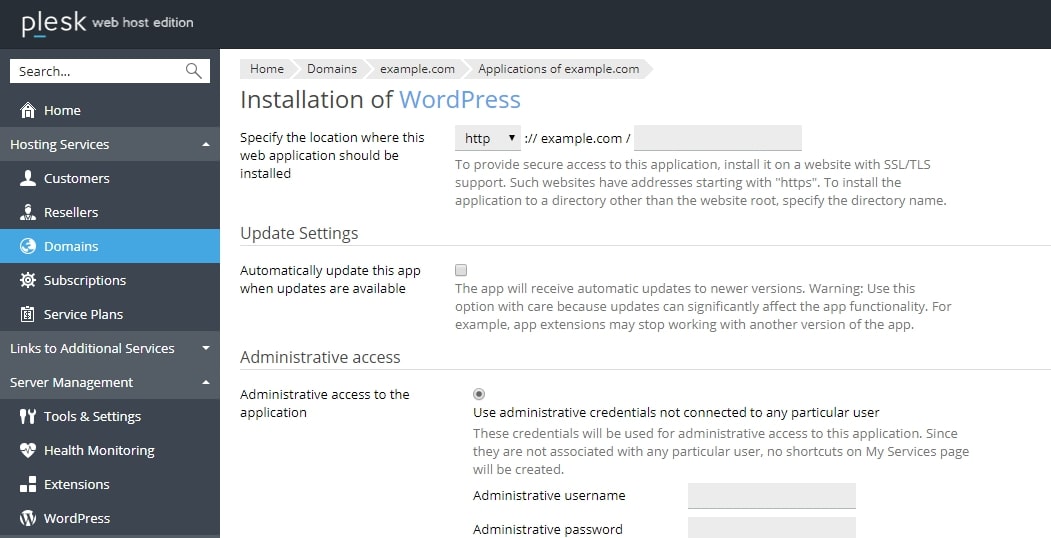Open Tools & Settings in the sidebar

pos(110,416)
